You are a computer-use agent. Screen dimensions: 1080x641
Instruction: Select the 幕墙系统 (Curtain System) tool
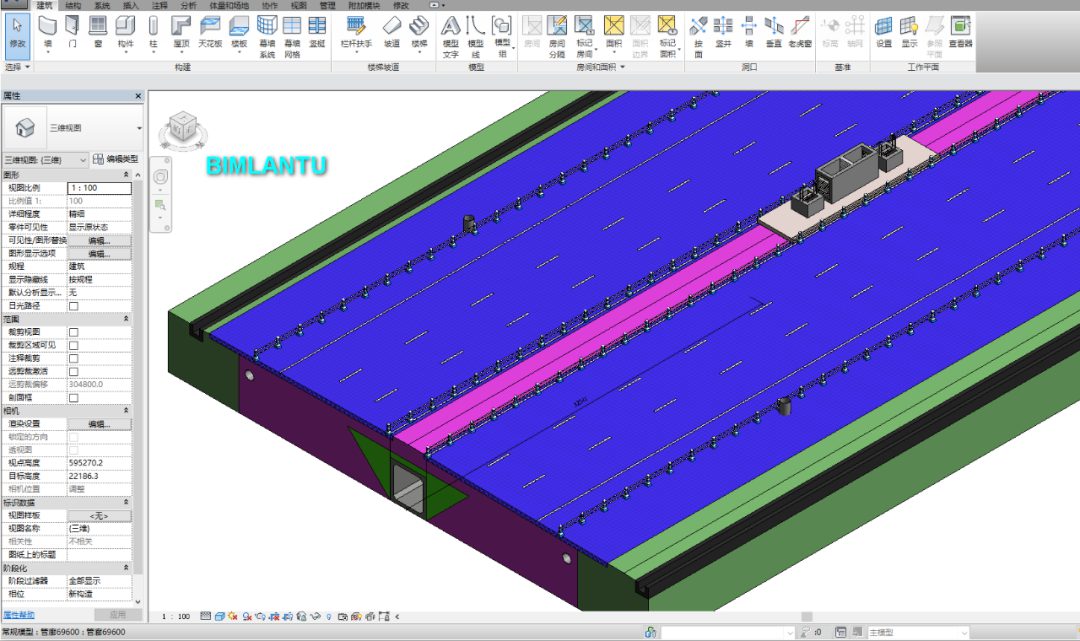tap(267, 36)
